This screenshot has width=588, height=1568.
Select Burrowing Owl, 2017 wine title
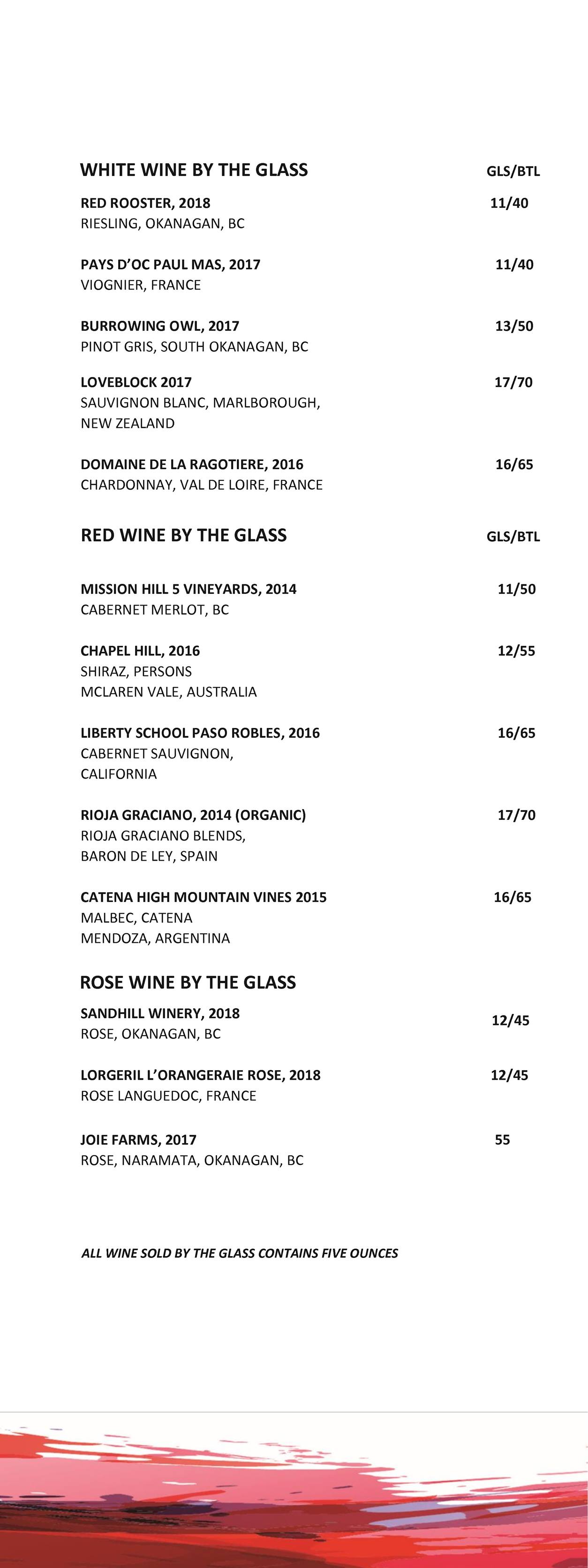coord(159,326)
